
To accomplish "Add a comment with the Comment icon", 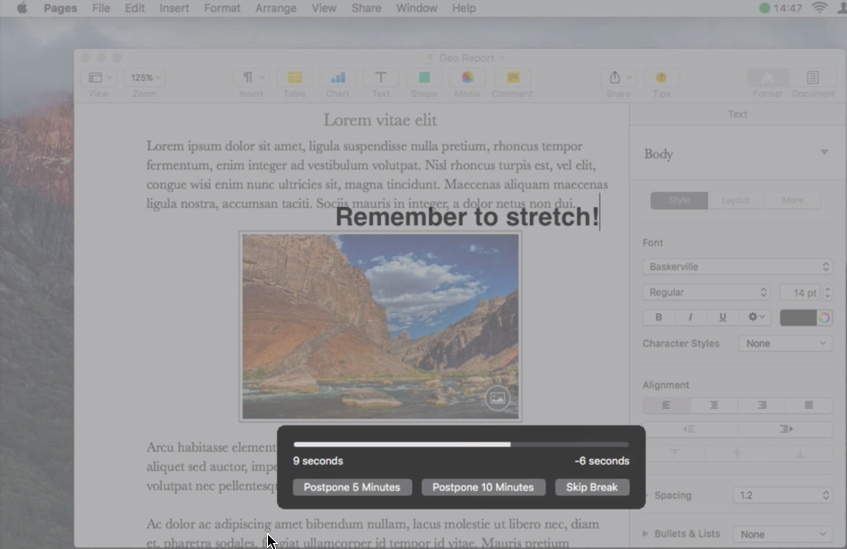I will click(512, 78).
